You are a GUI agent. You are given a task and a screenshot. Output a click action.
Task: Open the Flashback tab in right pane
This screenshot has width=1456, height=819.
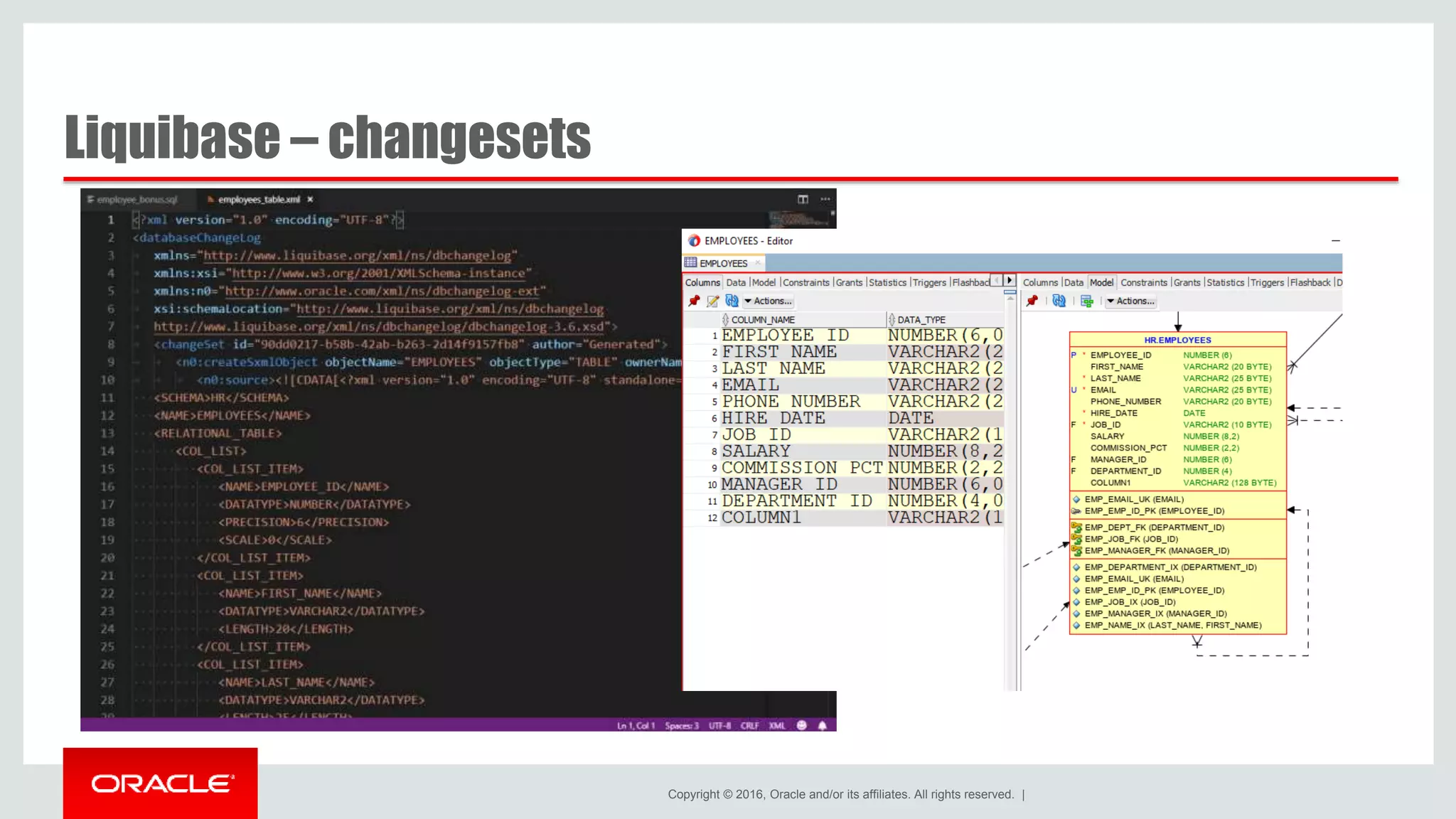click(1310, 282)
